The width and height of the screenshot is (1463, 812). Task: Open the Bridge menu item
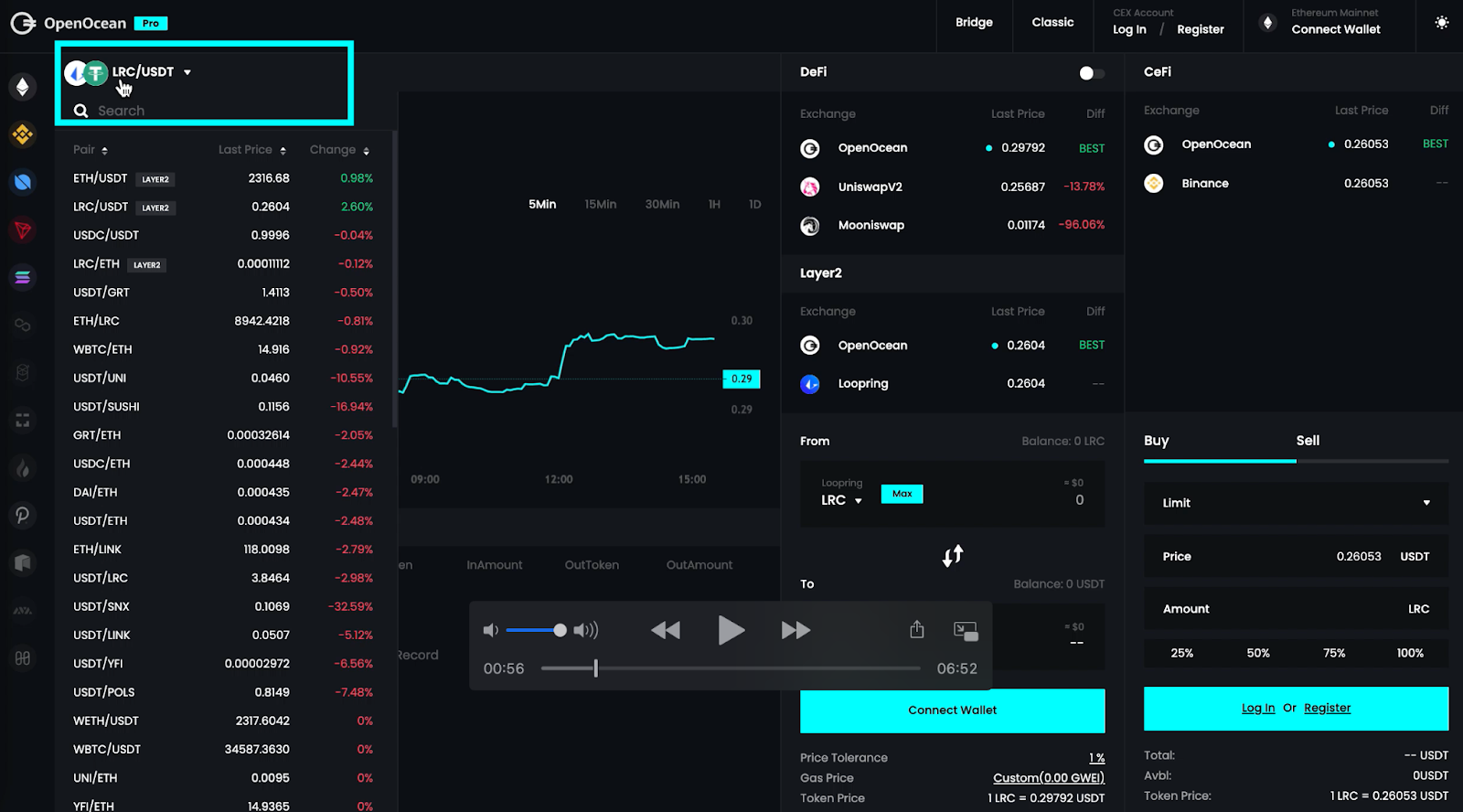tap(974, 23)
